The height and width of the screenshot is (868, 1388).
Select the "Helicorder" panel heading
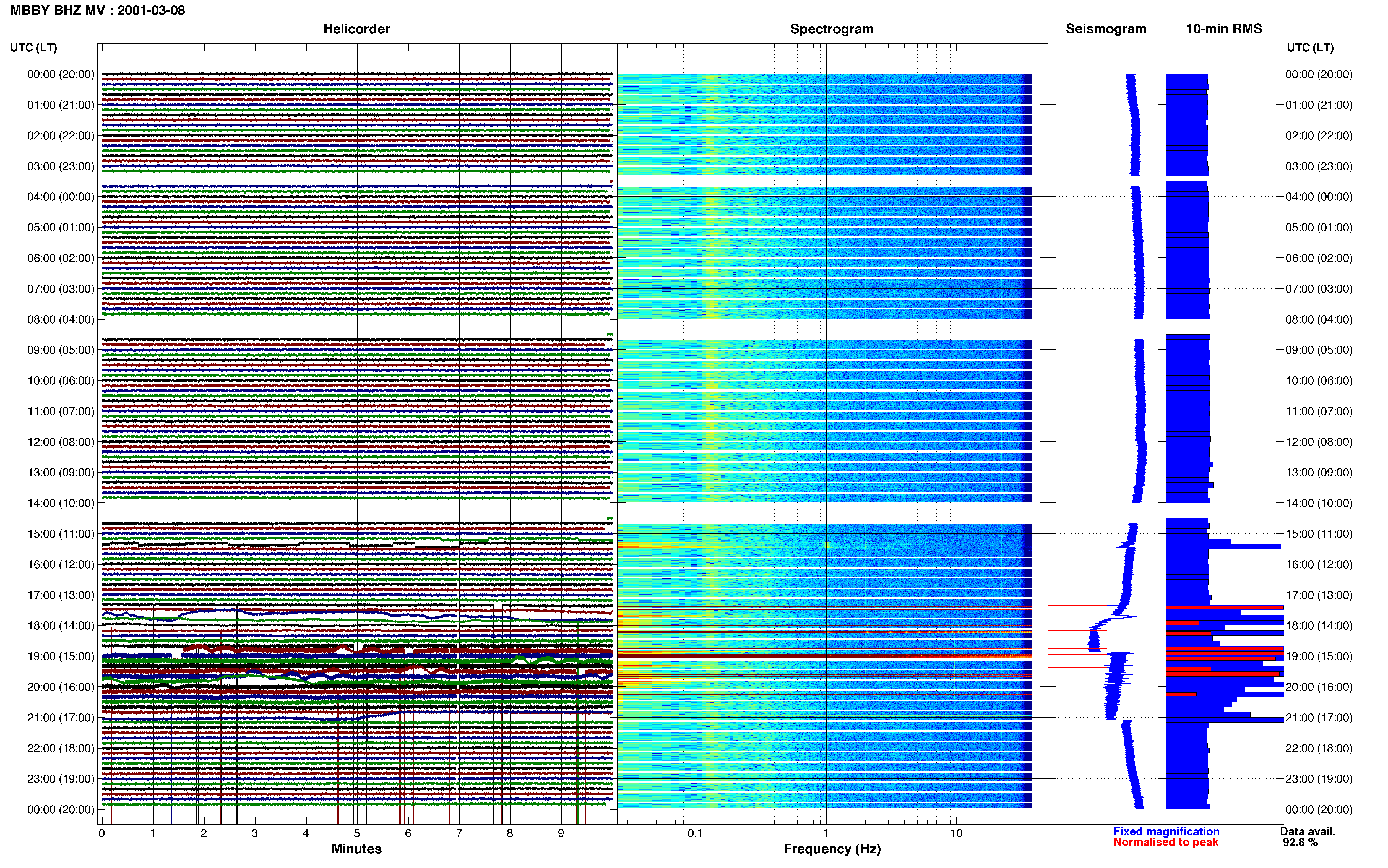click(356, 29)
